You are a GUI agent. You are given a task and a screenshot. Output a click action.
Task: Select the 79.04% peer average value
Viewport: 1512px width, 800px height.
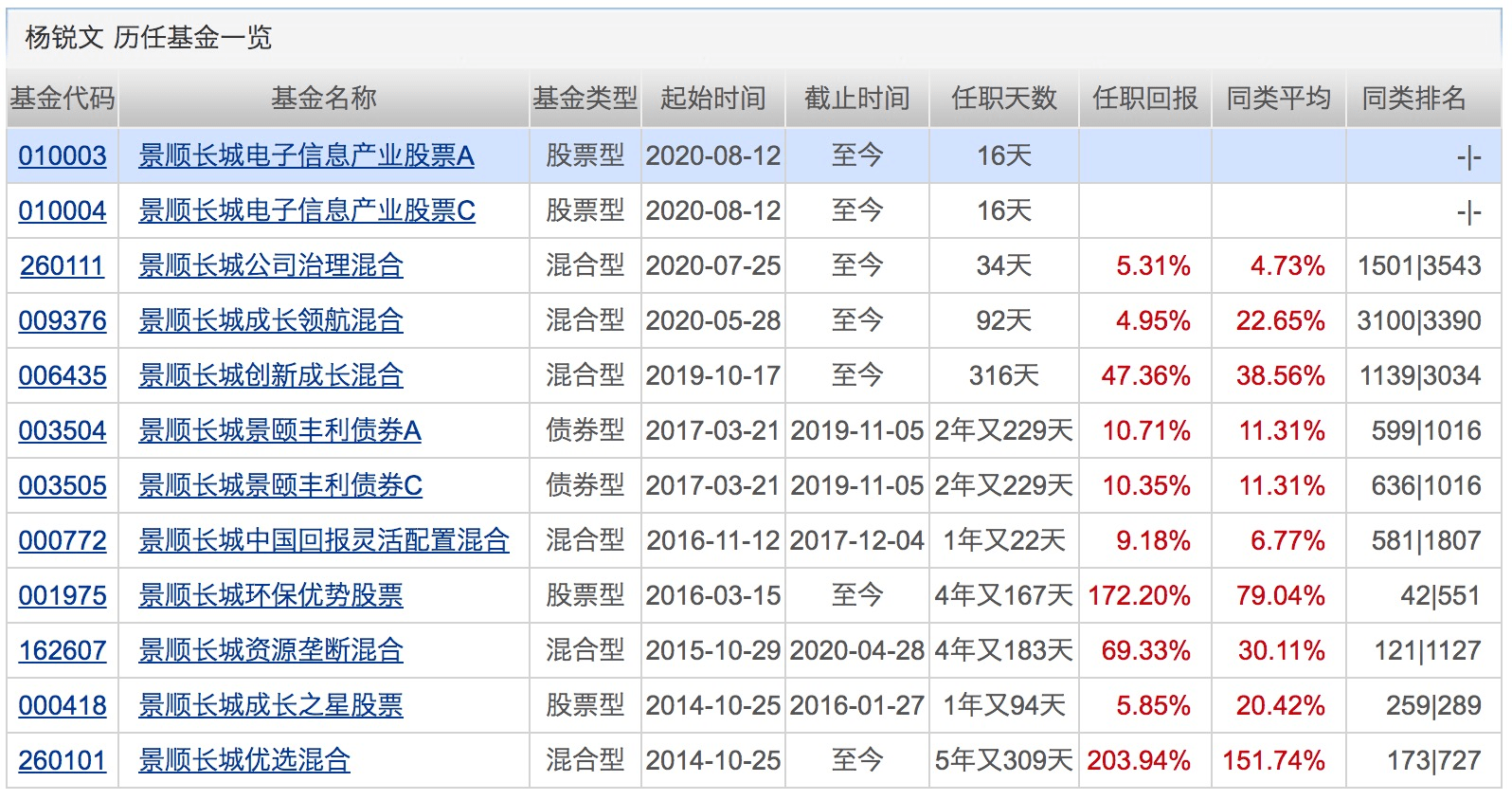[1280, 595]
